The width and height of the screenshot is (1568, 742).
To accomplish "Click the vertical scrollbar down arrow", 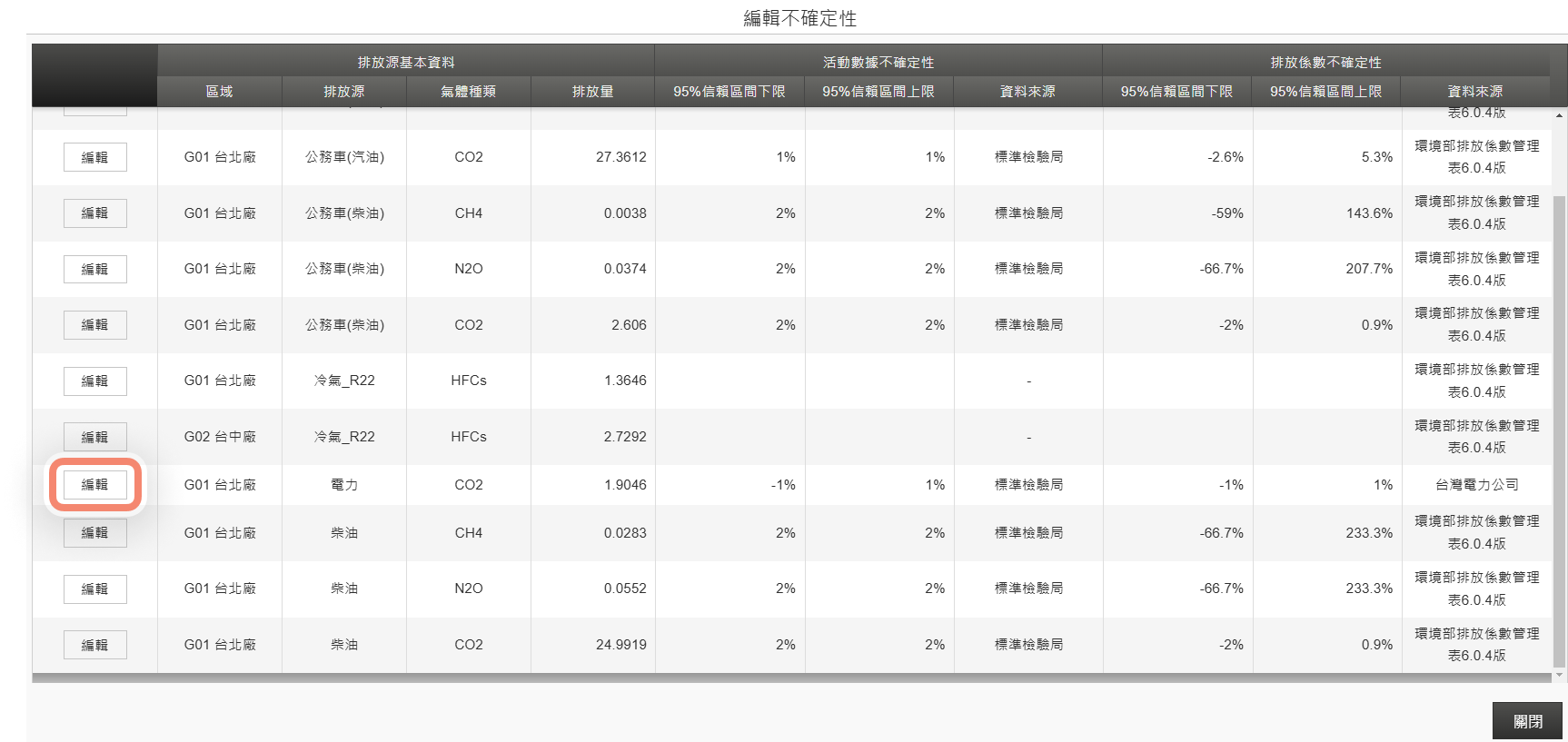I will (1560, 675).
